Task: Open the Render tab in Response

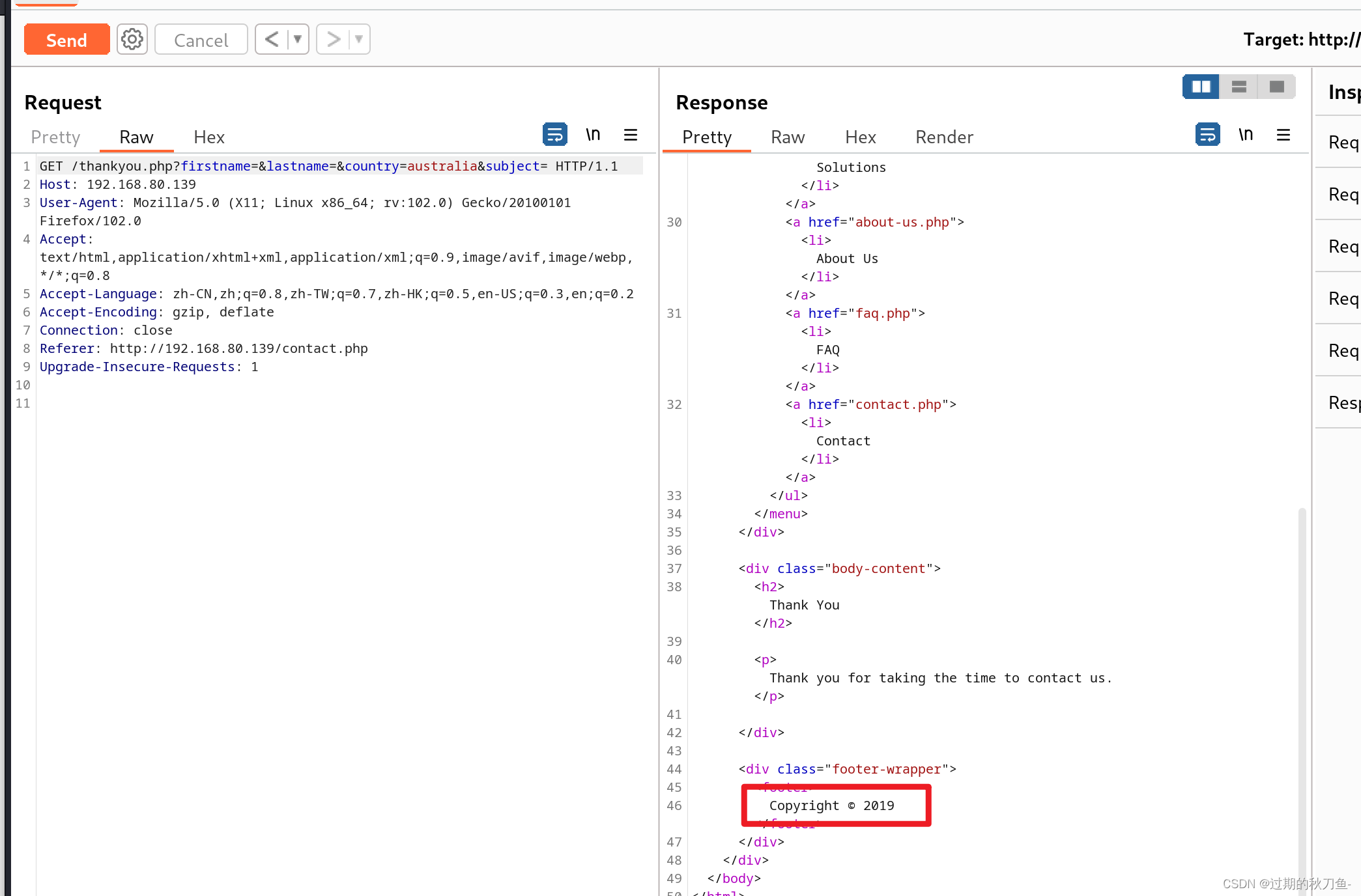Action: (943, 137)
